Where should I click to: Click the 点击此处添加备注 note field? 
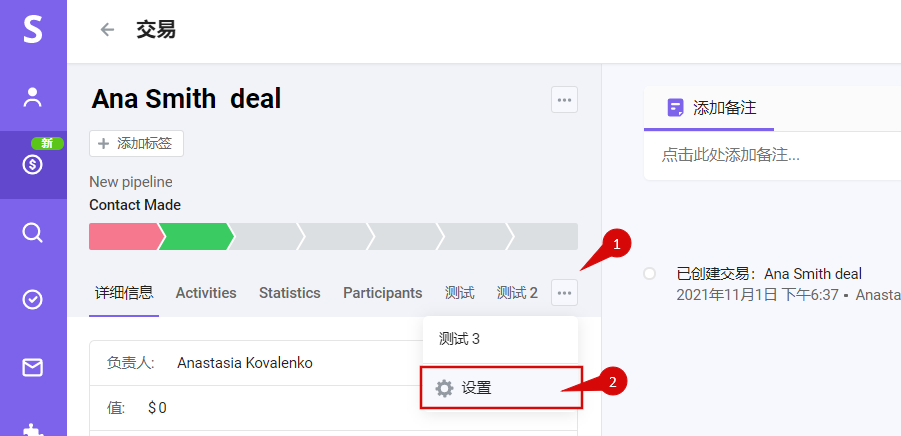pos(772,155)
